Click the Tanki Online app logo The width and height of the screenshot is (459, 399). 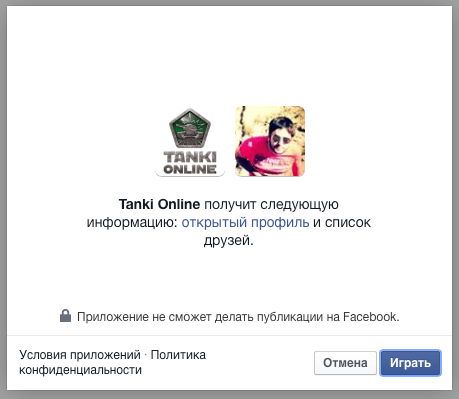coord(190,141)
